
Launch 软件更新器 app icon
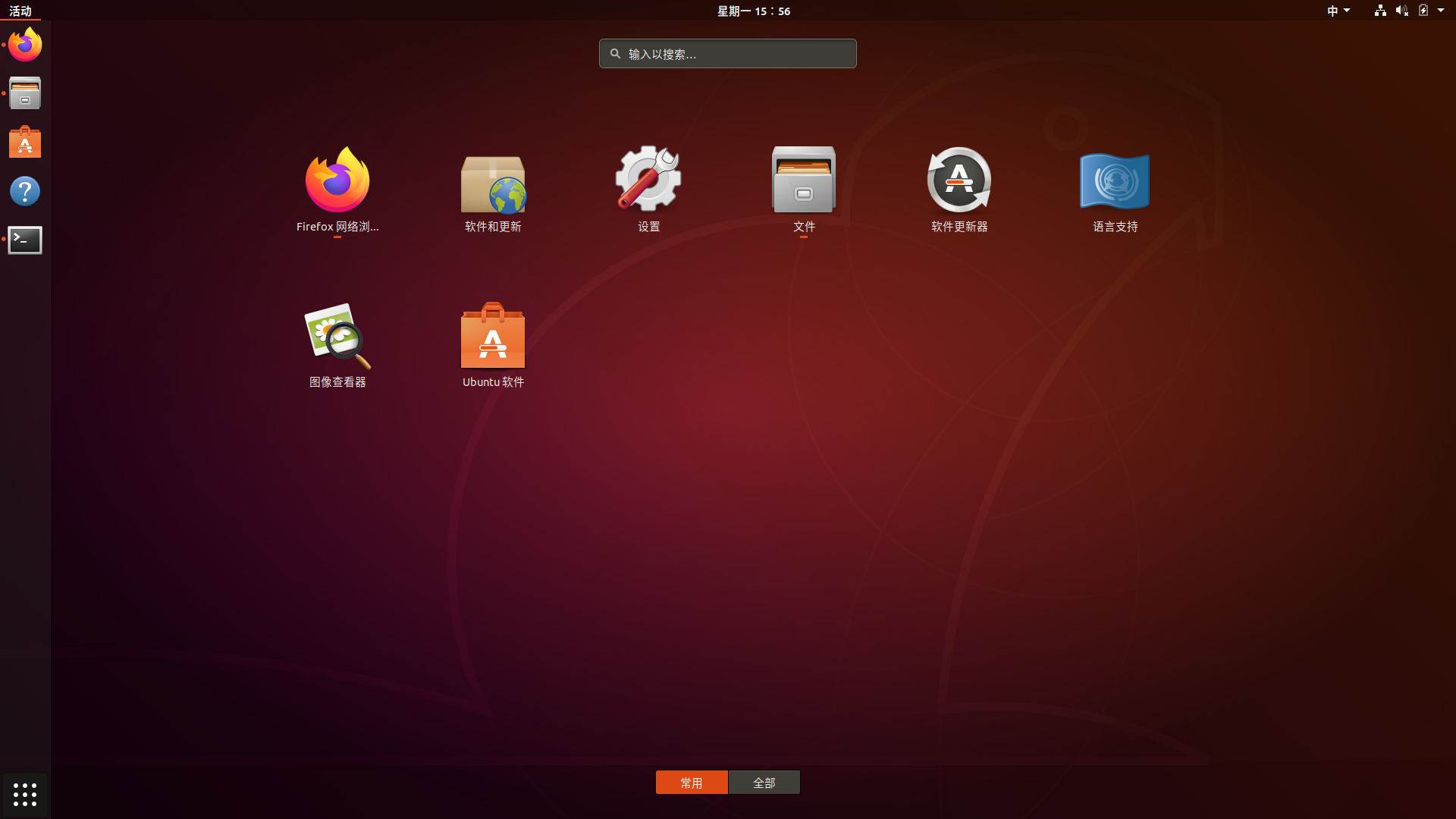[x=959, y=180]
